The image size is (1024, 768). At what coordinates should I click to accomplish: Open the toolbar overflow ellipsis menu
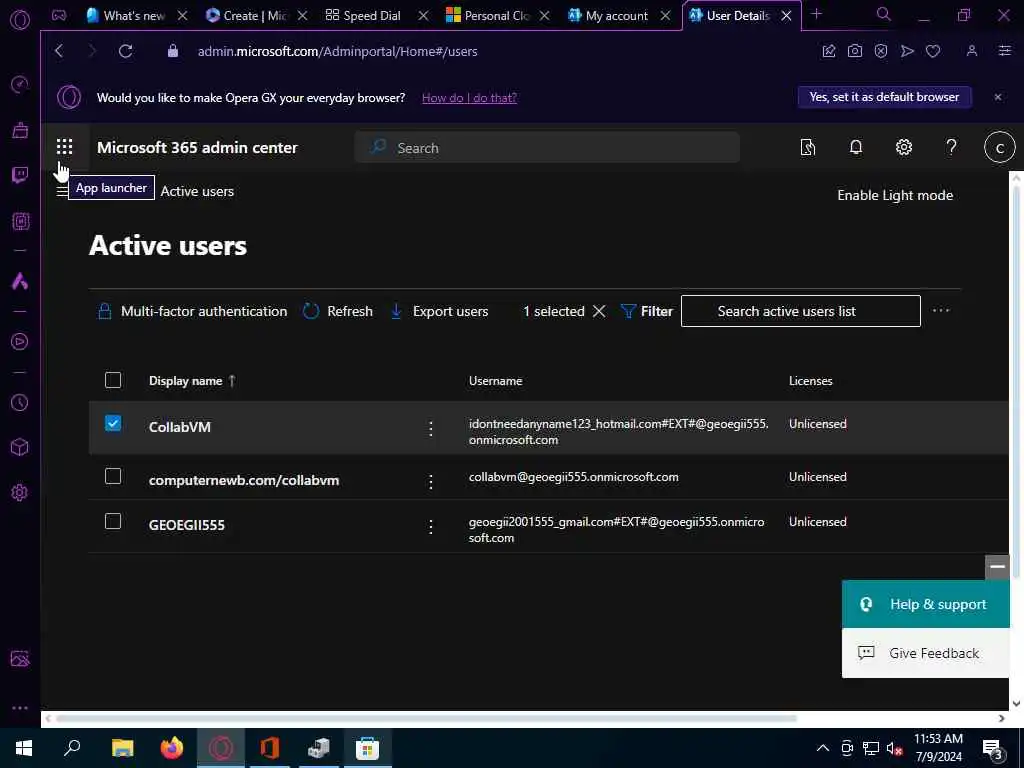tap(941, 311)
